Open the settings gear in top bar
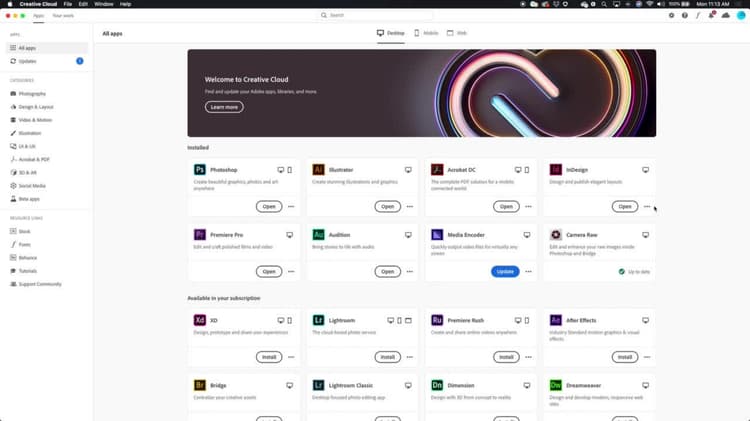 pos(672,15)
